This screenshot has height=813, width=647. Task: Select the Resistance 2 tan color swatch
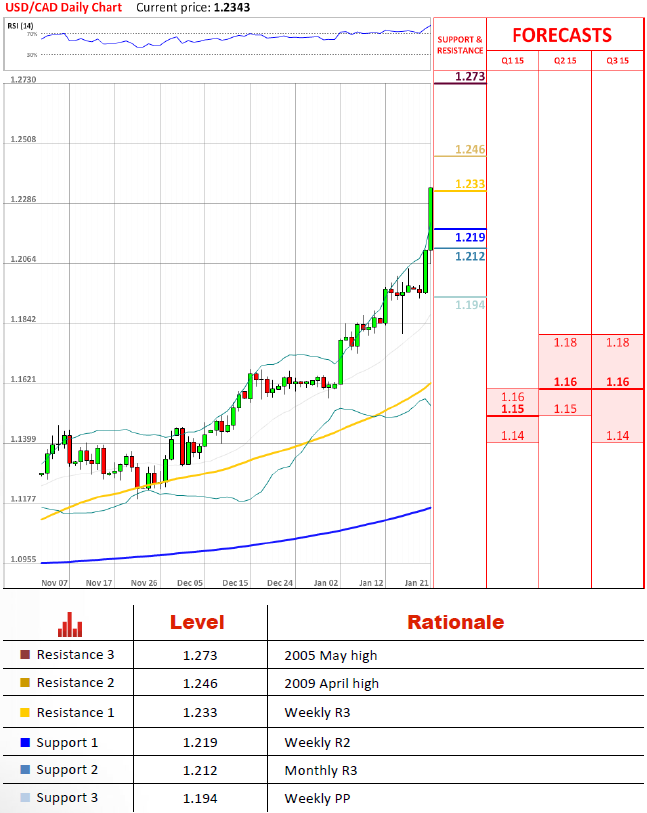click(x=25, y=682)
